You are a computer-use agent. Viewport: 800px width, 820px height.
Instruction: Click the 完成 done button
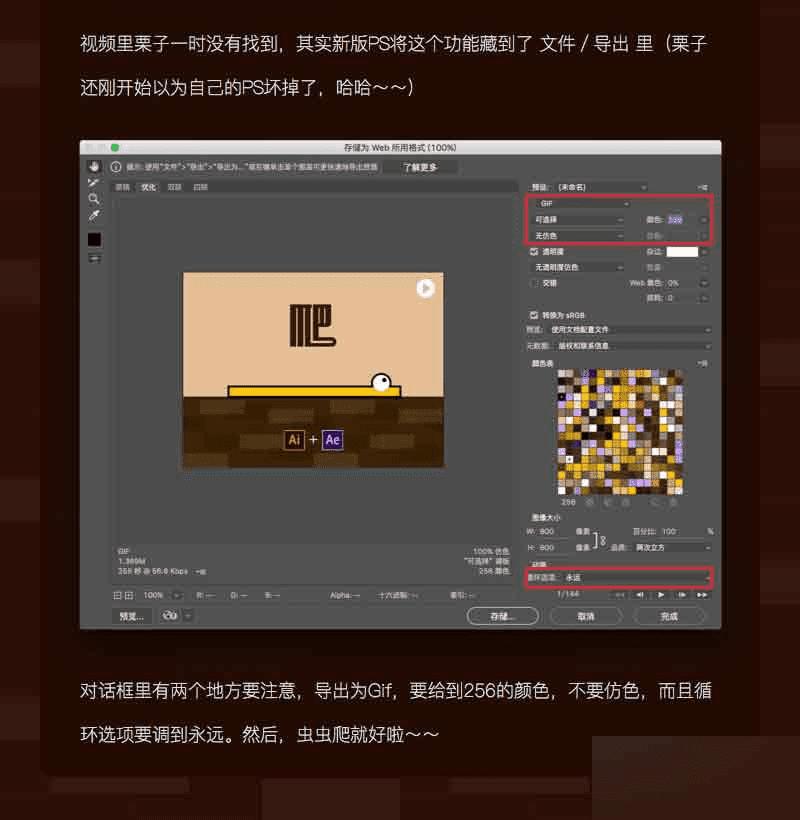coord(669,616)
